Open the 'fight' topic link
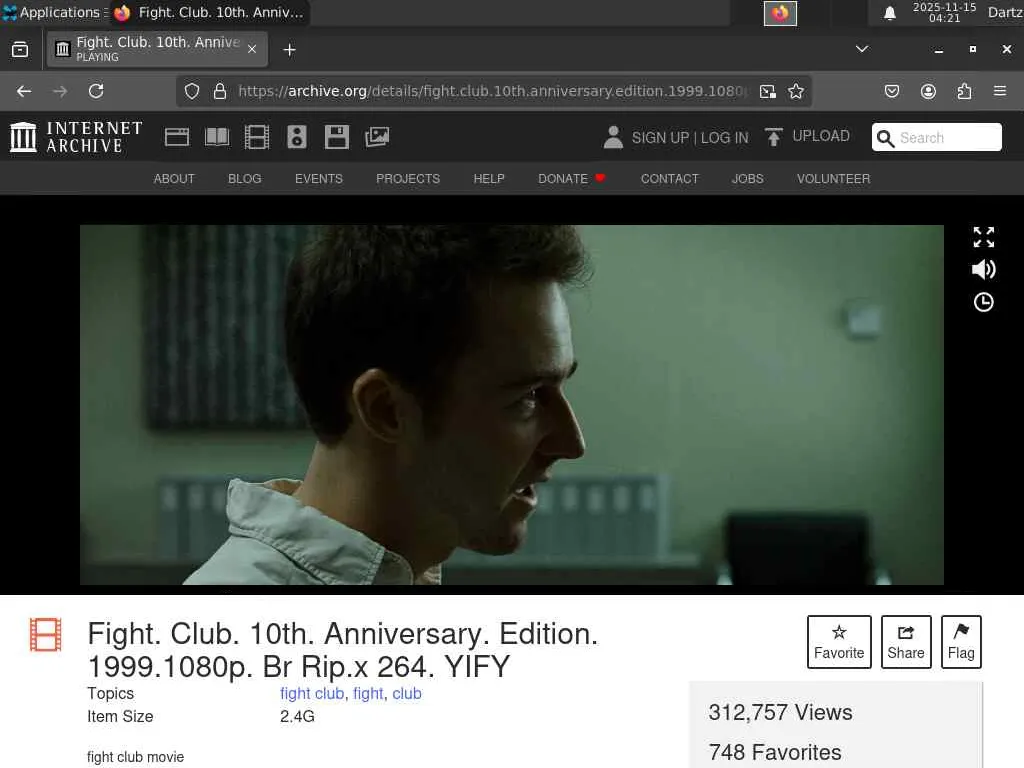Screen dimensions: 1024x768 (x=368, y=694)
